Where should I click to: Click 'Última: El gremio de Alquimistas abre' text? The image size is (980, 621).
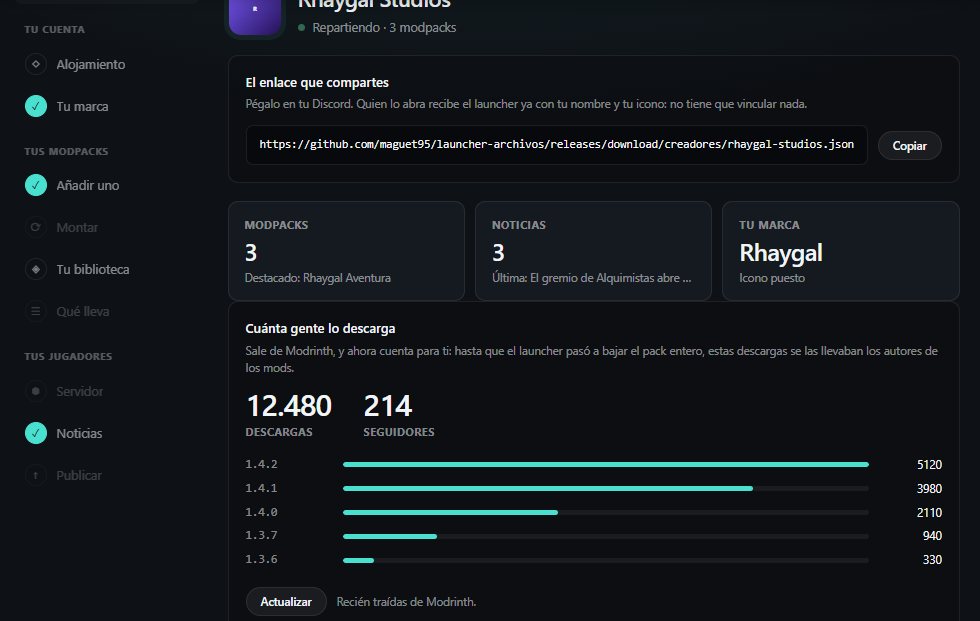(x=591, y=278)
